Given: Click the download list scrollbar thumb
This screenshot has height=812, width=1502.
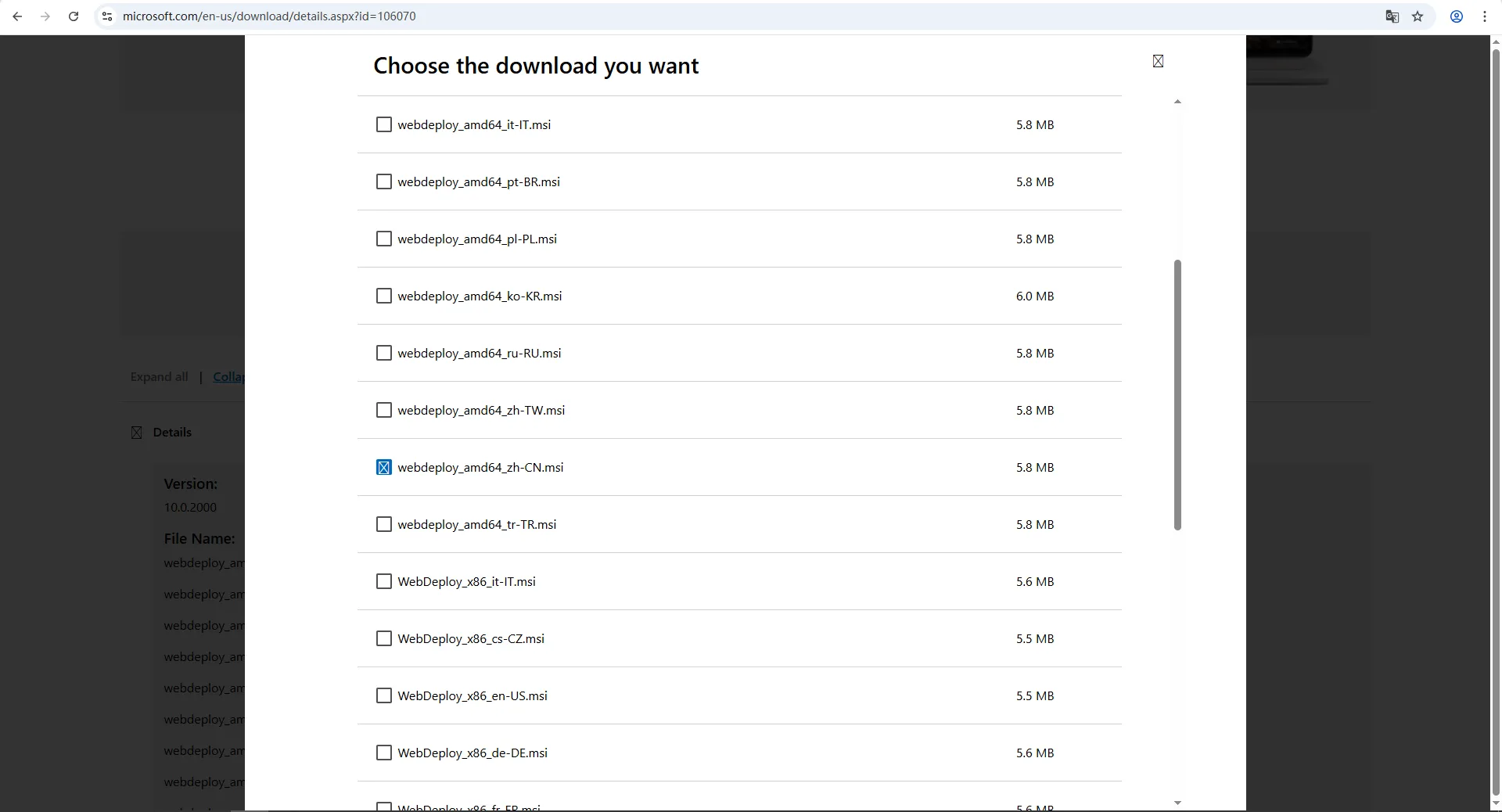Looking at the screenshot, I should [1177, 394].
